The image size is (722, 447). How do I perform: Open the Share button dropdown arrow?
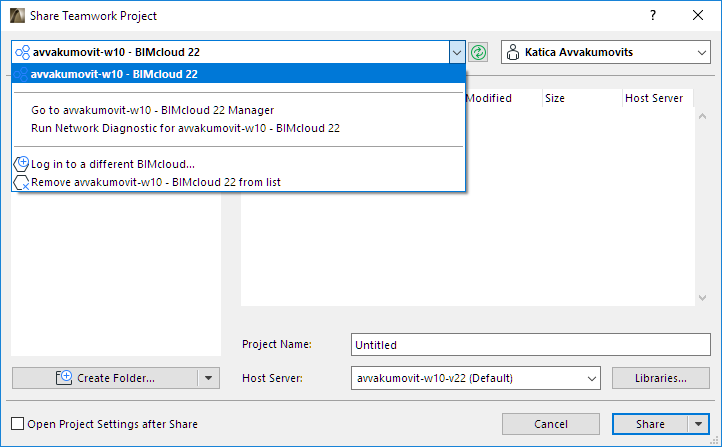pyautogui.click(x=699, y=424)
